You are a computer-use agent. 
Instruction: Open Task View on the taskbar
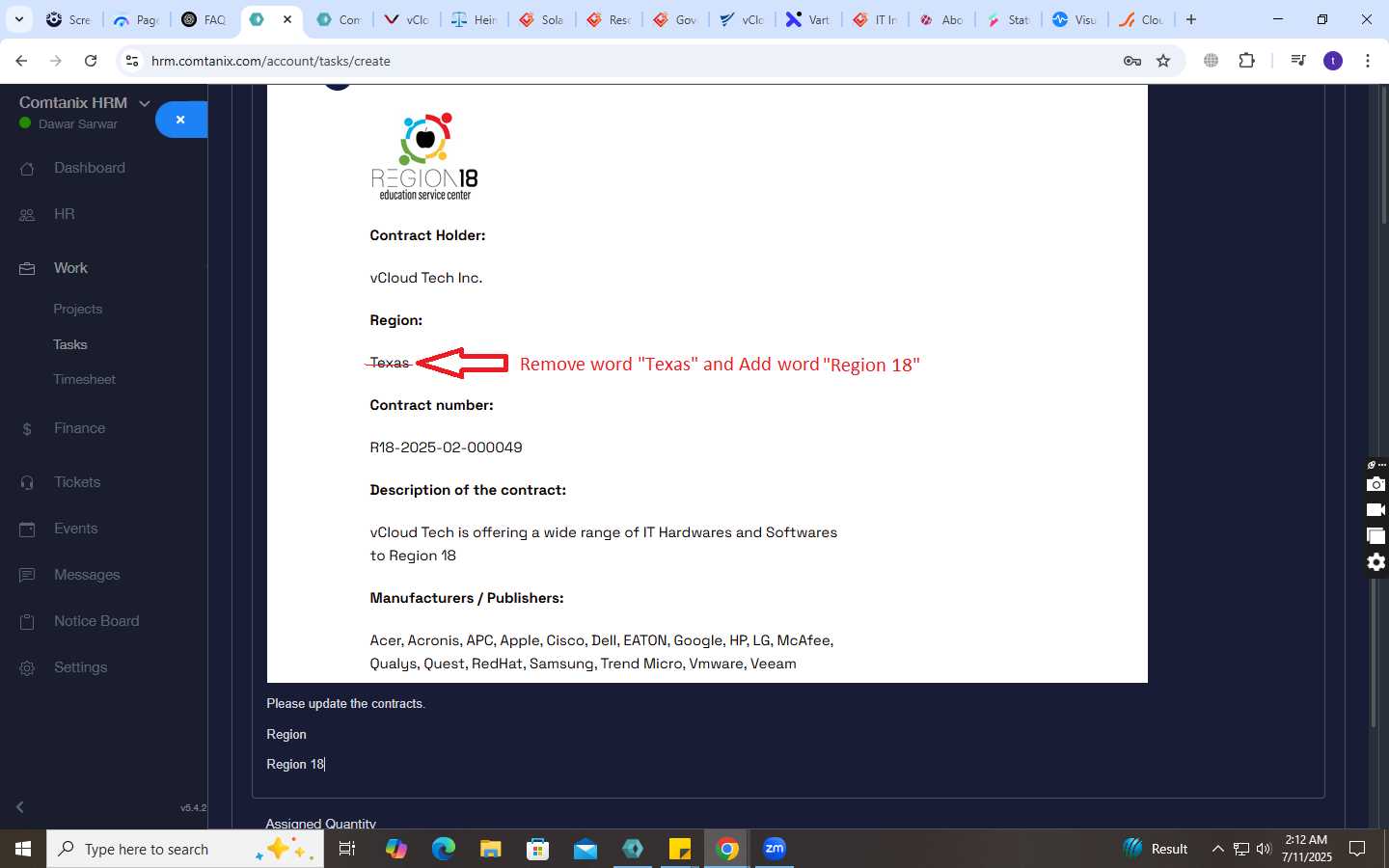click(x=347, y=849)
